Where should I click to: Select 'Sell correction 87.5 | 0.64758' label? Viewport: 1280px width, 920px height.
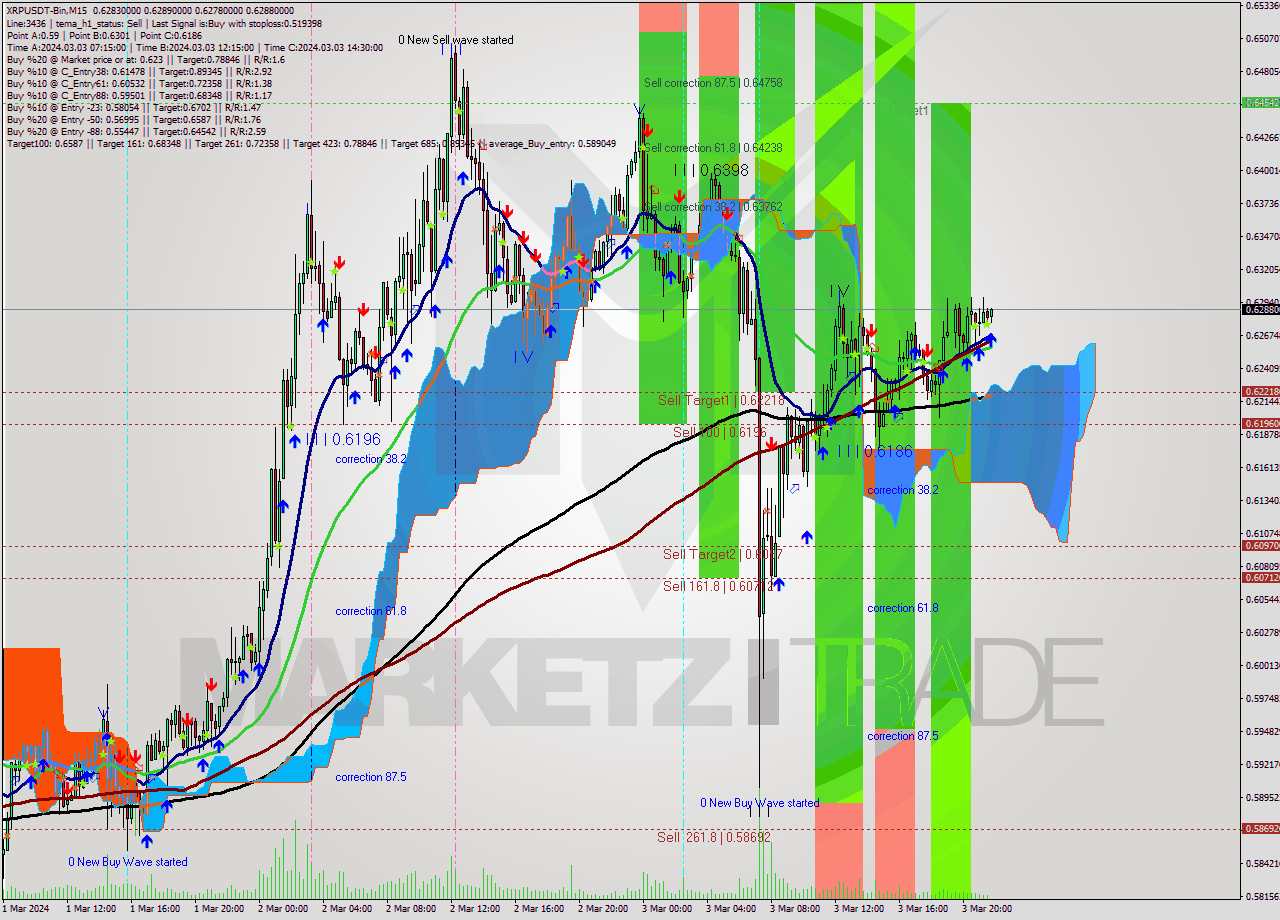coord(713,83)
